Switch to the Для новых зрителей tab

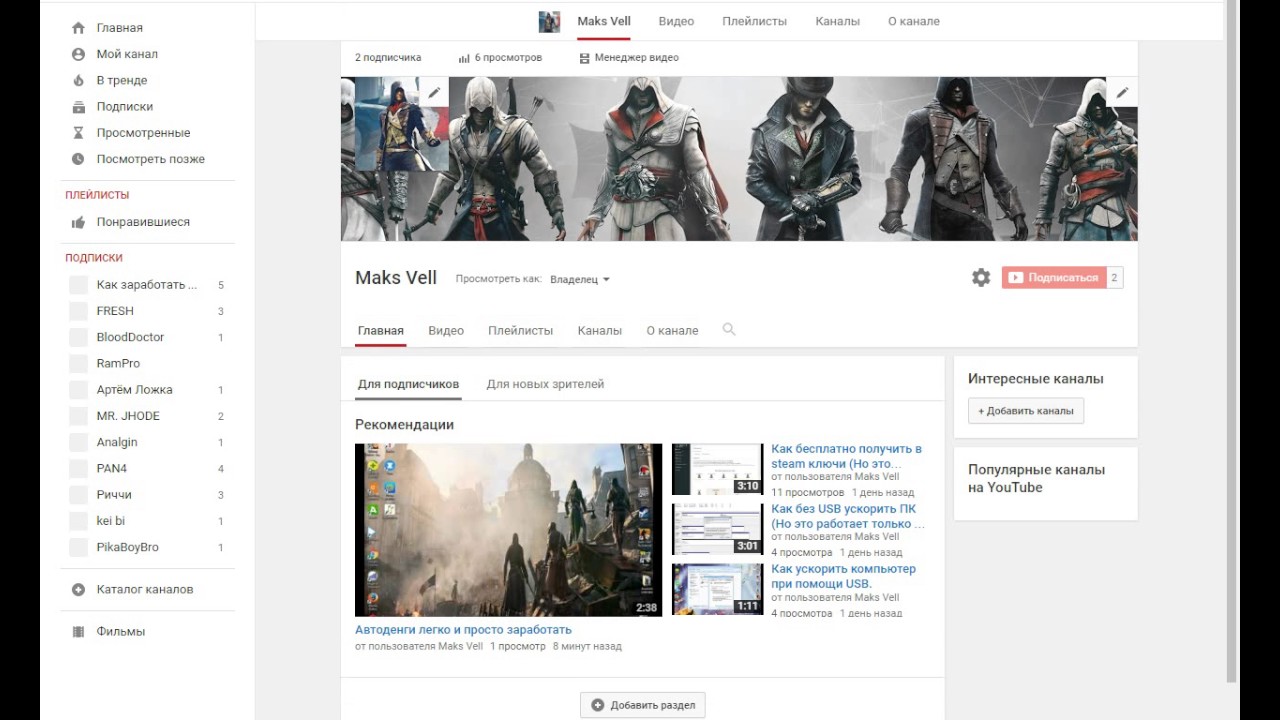pos(545,384)
